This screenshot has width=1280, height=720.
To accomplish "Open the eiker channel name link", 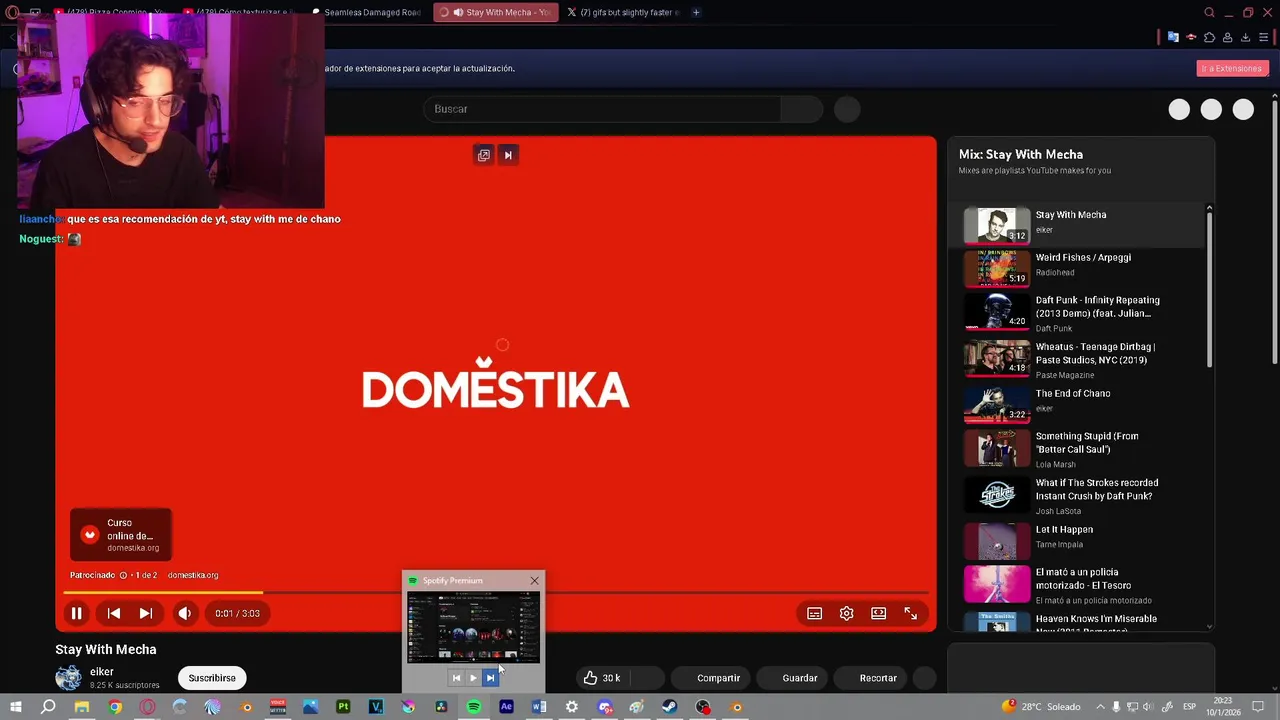I will coord(102,672).
